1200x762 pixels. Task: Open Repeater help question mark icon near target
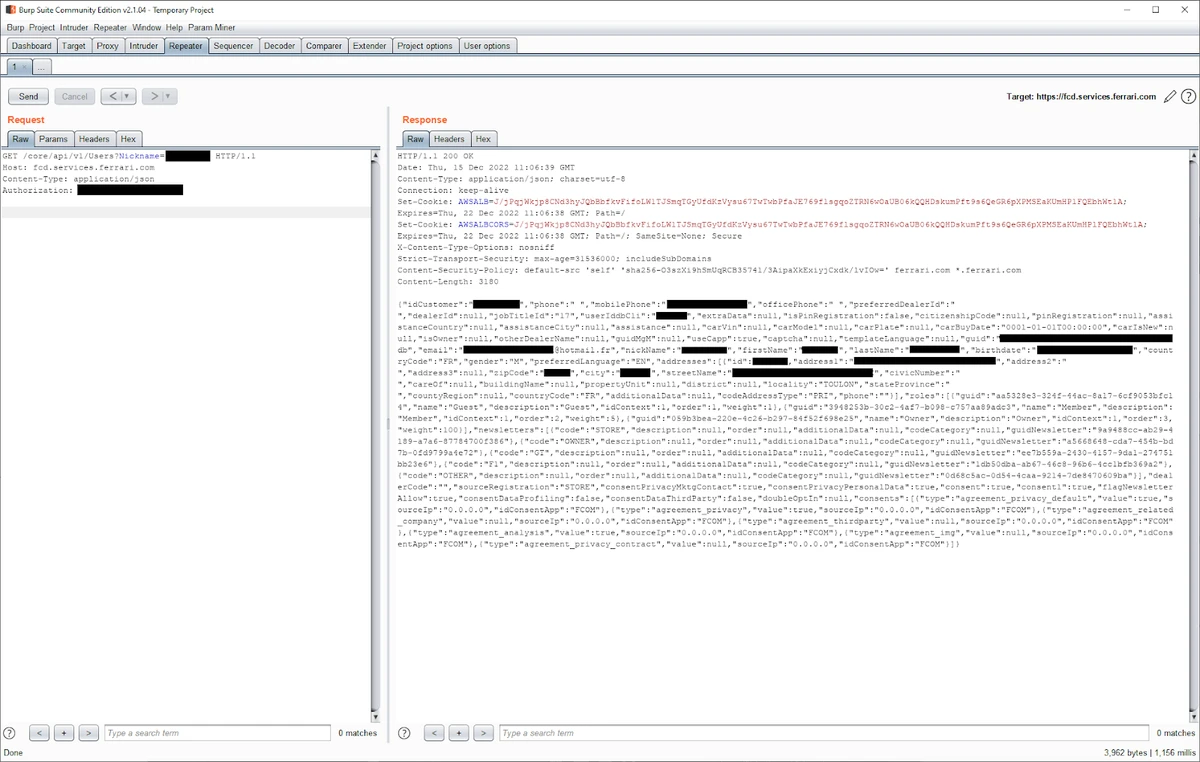1188,97
